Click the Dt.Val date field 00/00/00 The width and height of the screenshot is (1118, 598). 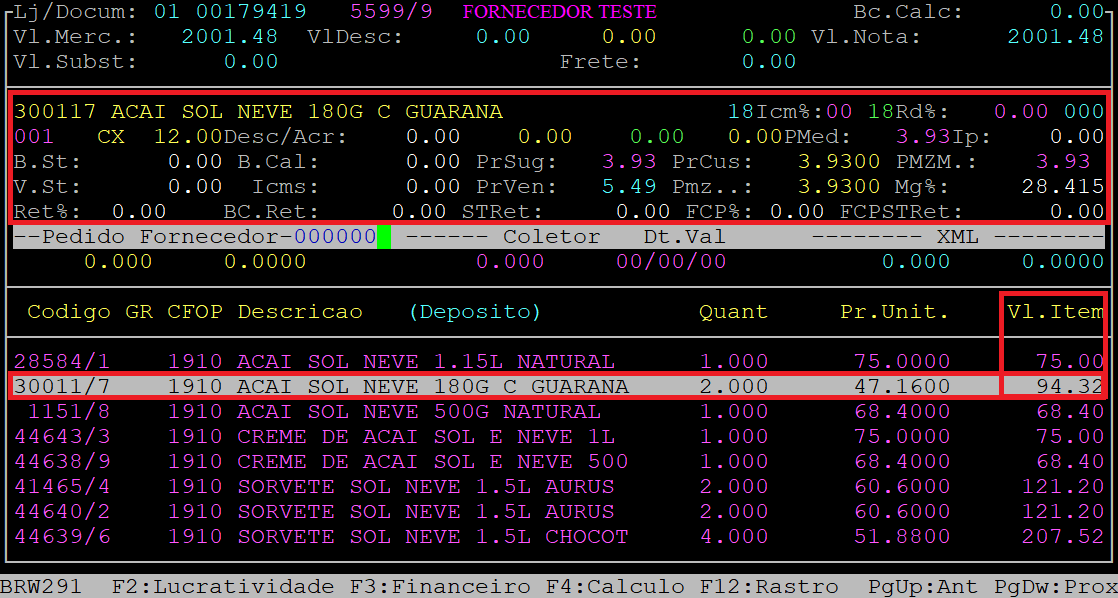point(671,262)
